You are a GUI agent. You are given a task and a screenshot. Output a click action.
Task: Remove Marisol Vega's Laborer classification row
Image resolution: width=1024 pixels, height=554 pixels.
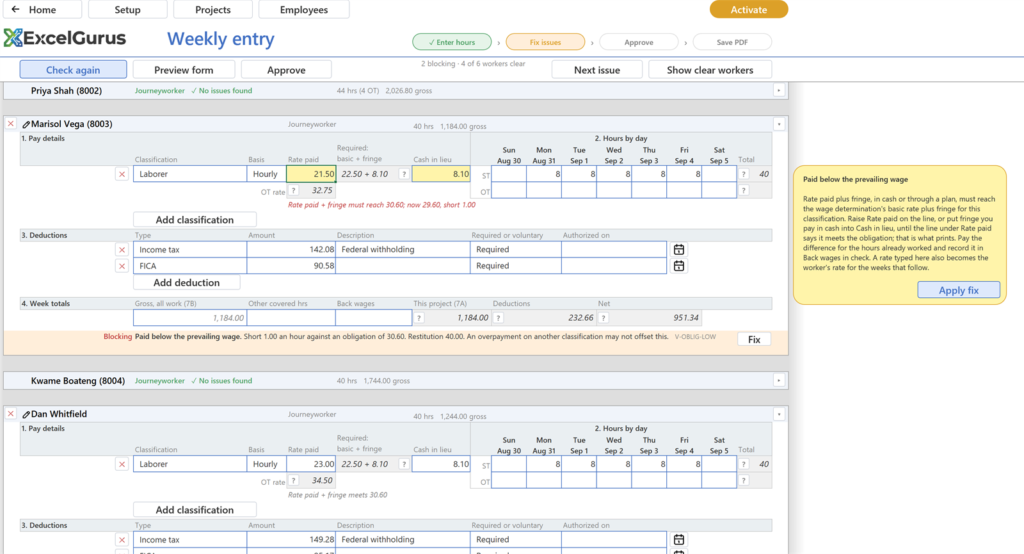coord(121,174)
